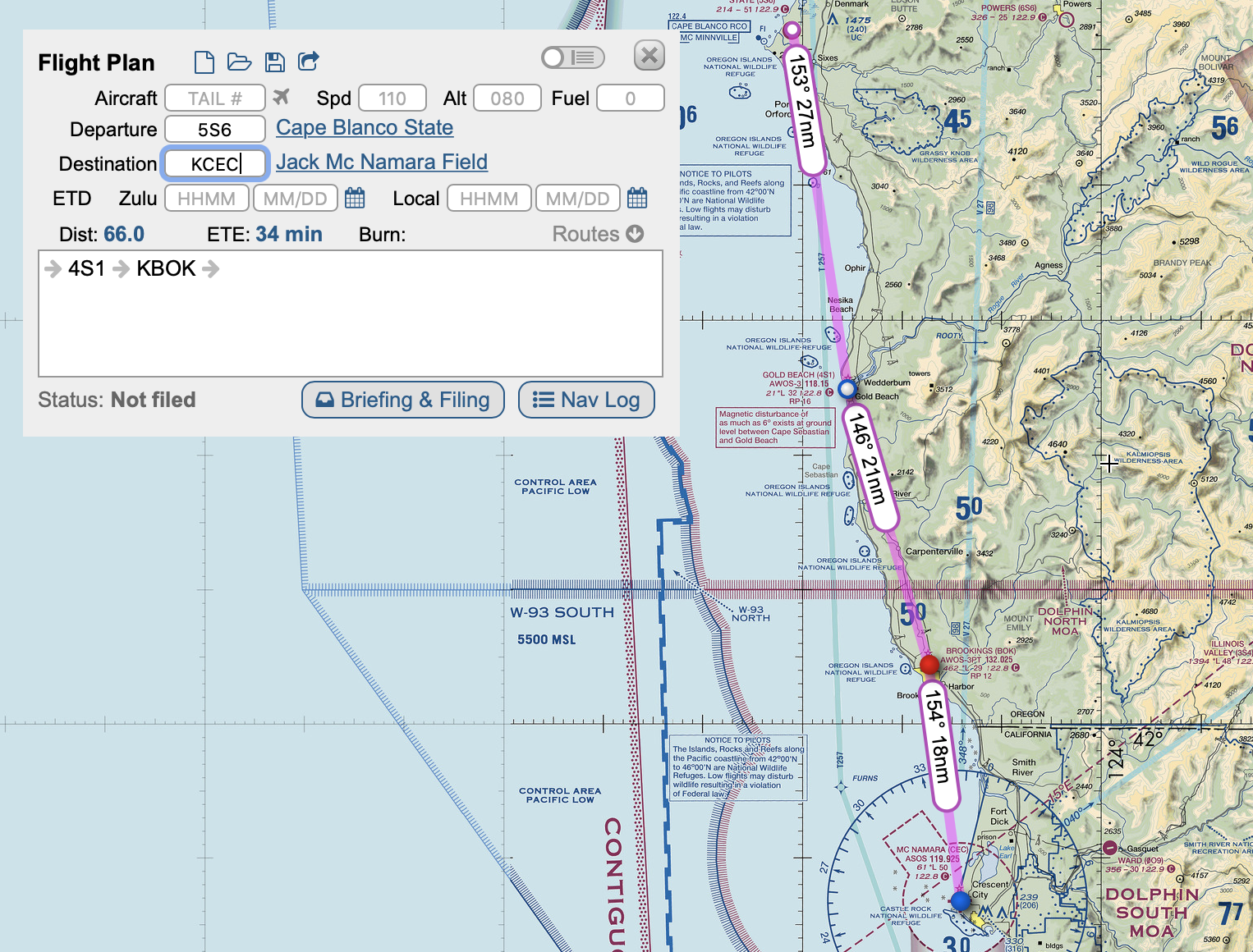Screen dimensions: 1253x952
Task: Click the Dist value 66.0
Action: pyautogui.click(x=124, y=234)
